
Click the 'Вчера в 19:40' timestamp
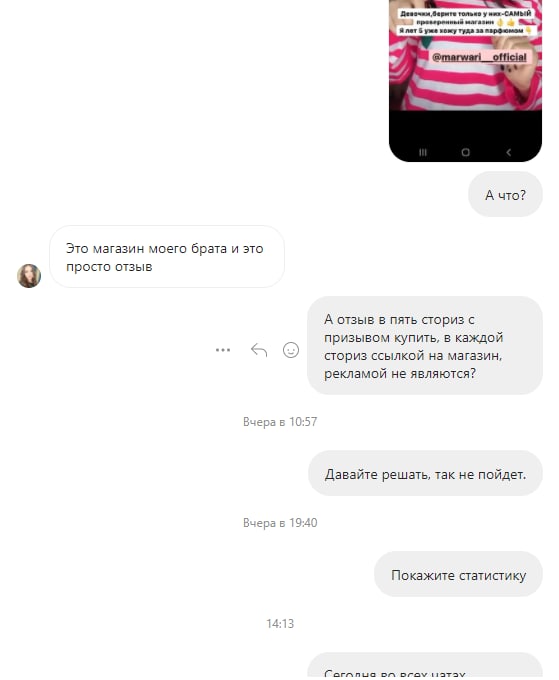coord(280,523)
